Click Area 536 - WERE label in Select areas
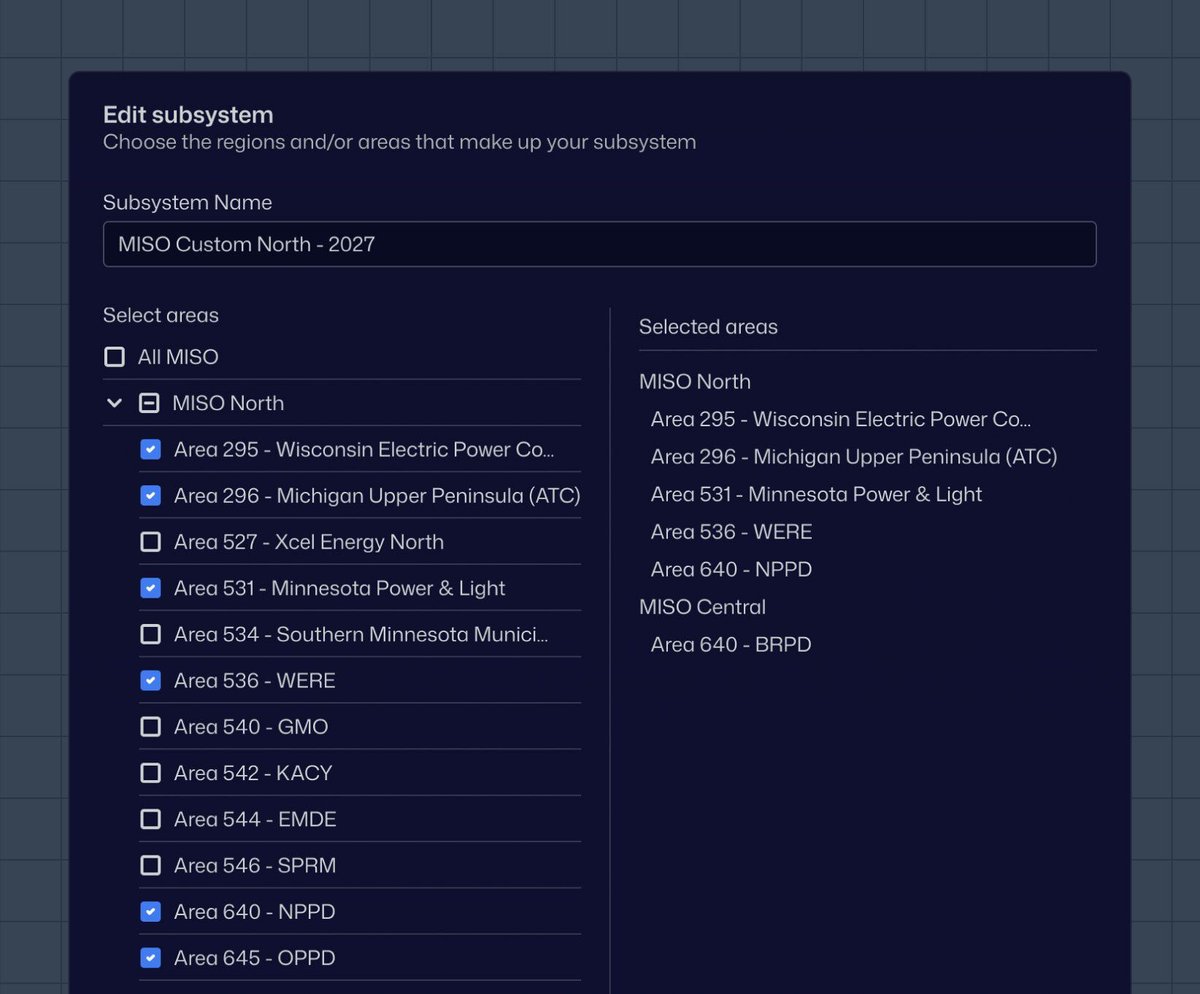The image size is (1200, 994). [255, 681]
